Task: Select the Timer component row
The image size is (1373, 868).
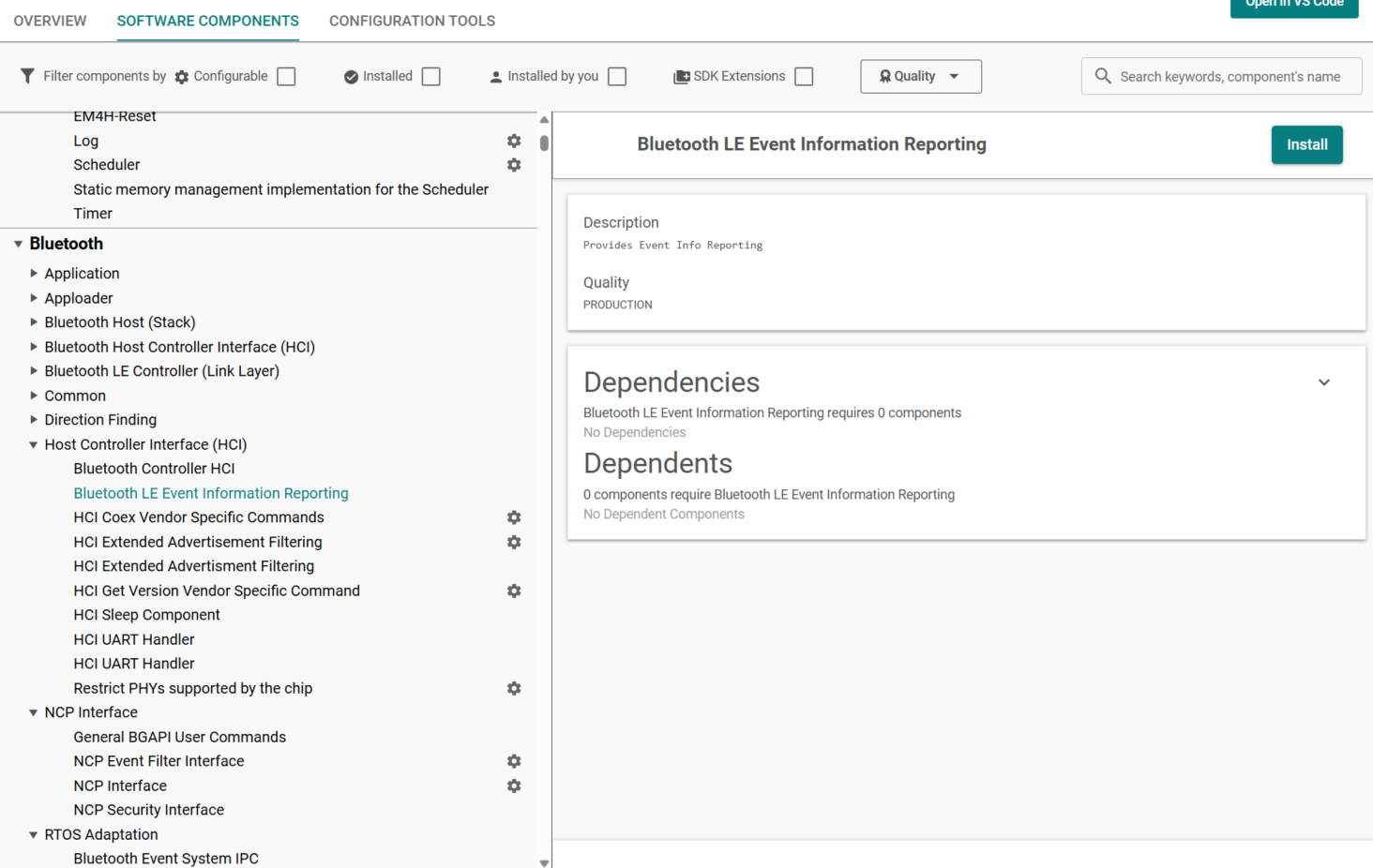Action: click(x=93, y=214)
